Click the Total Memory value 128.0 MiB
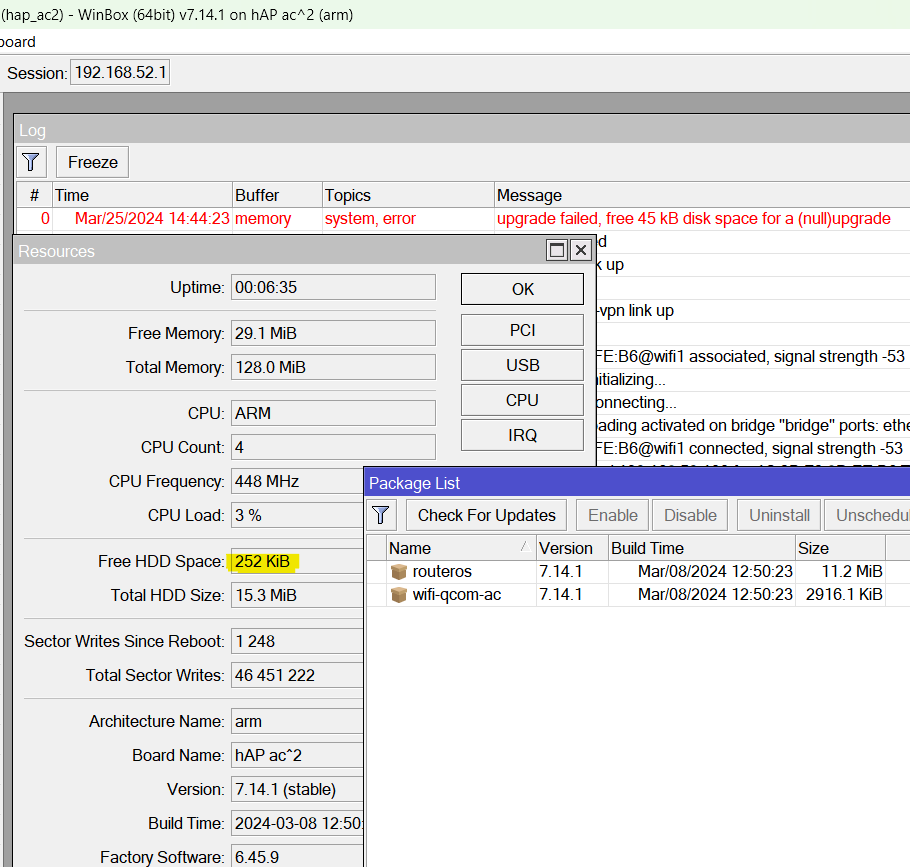This screenshot has width=910, height=867. pyautogui.click(x=333, y=367)
